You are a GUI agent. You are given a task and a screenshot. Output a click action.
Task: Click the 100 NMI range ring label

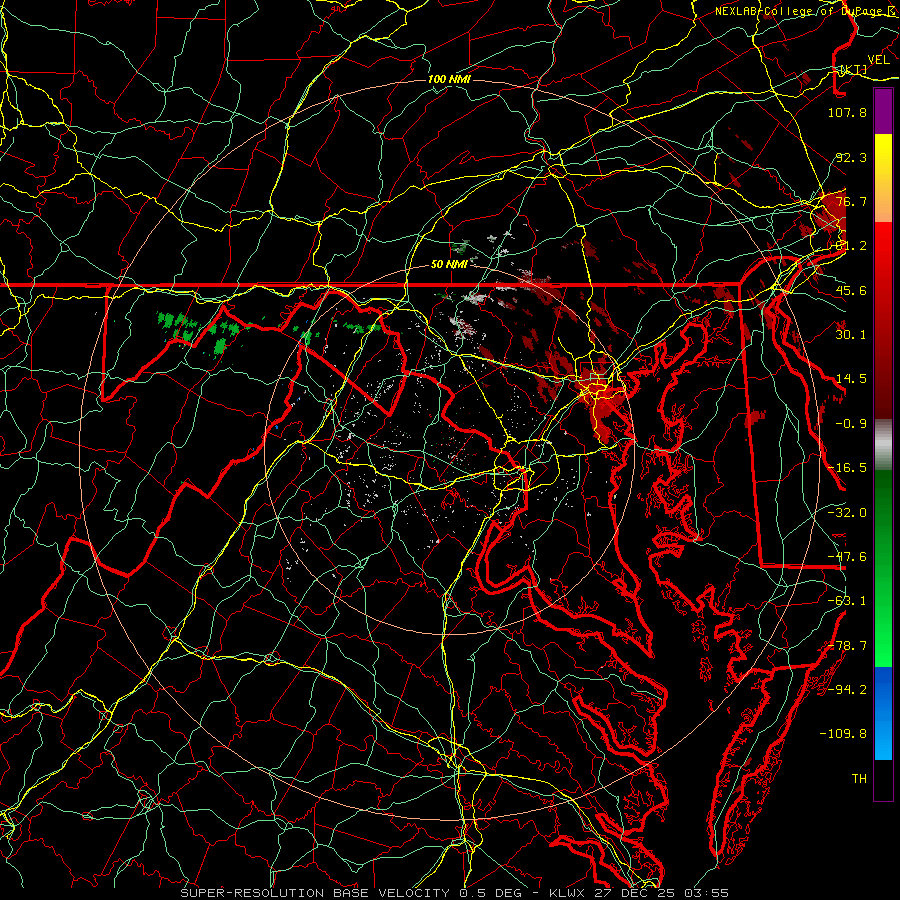[449, 79]
